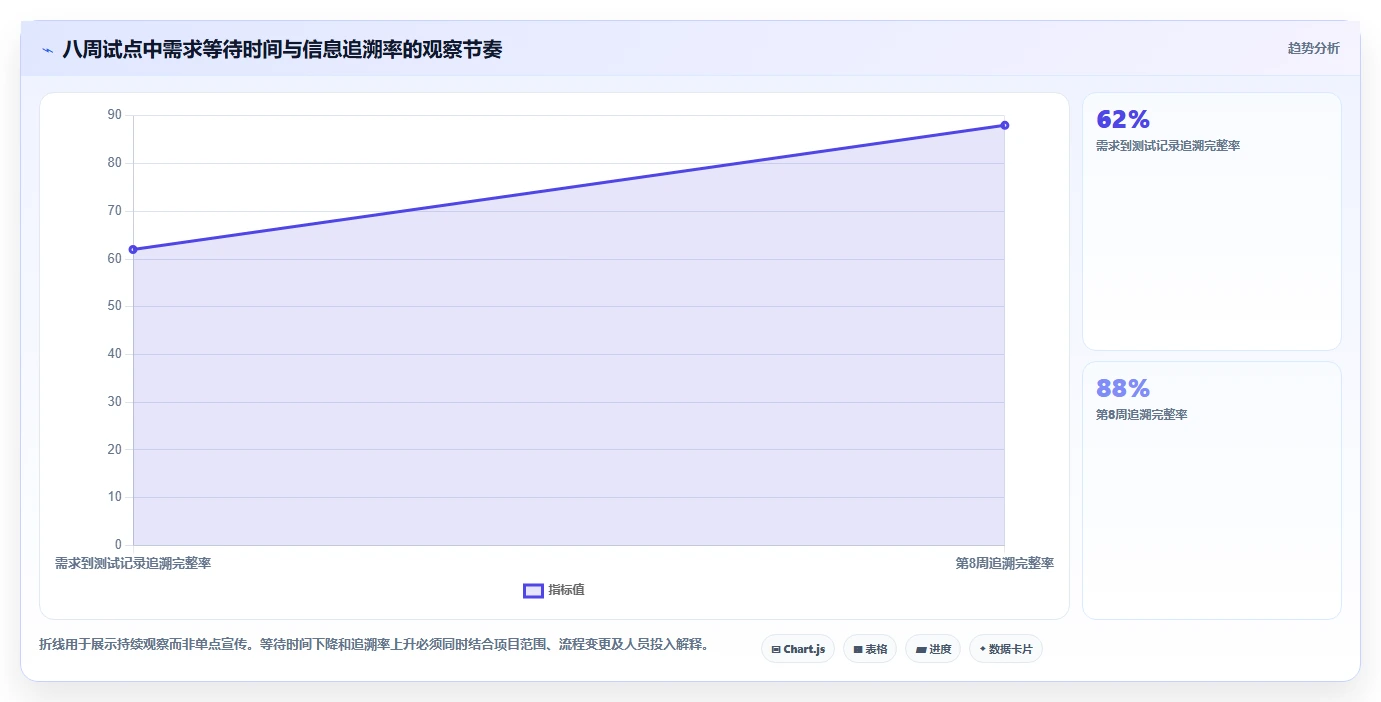Select the 数据卡片 chip
Image resolution: width=1381 pixels, height=702 pixels.
click(1005, 649)
